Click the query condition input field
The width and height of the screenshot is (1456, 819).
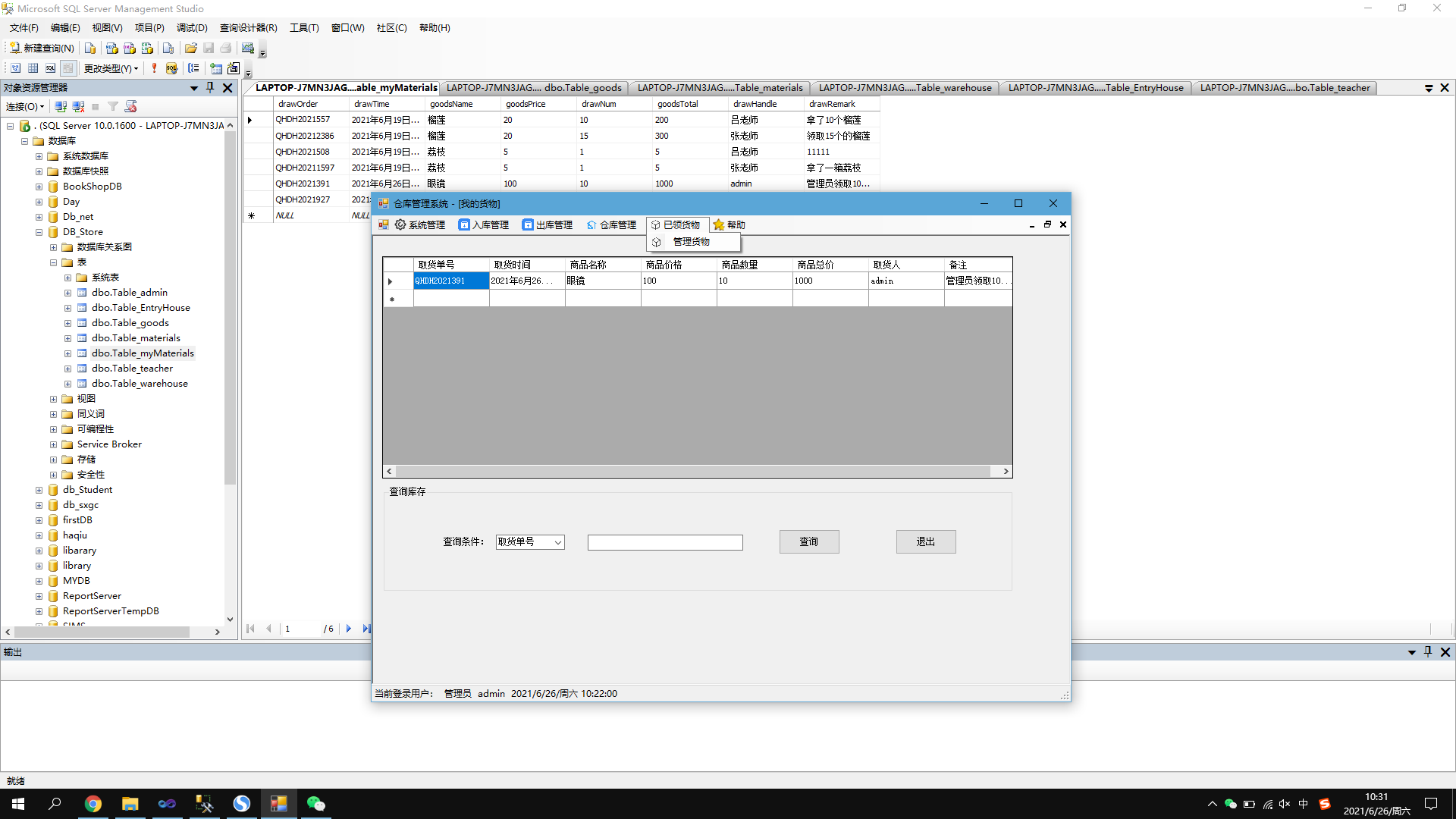665,541
